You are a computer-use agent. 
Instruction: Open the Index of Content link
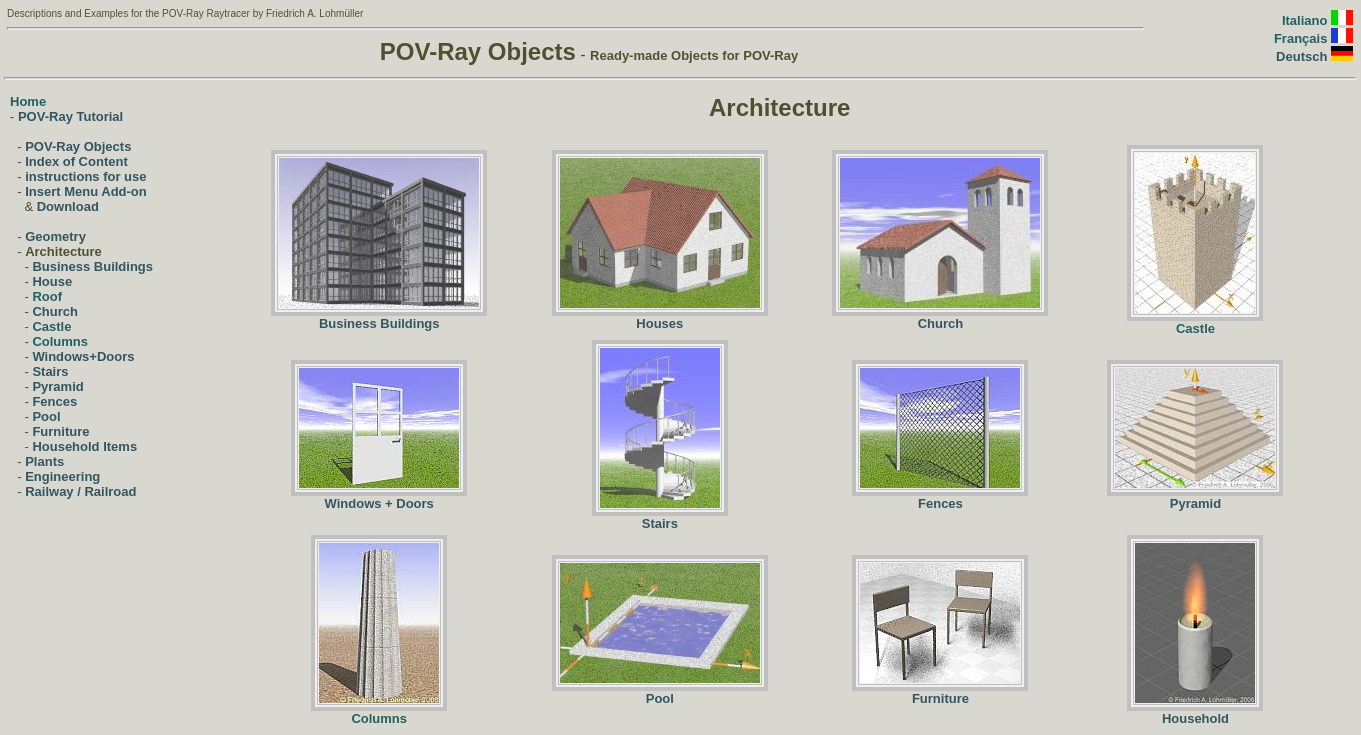point(76,162)
